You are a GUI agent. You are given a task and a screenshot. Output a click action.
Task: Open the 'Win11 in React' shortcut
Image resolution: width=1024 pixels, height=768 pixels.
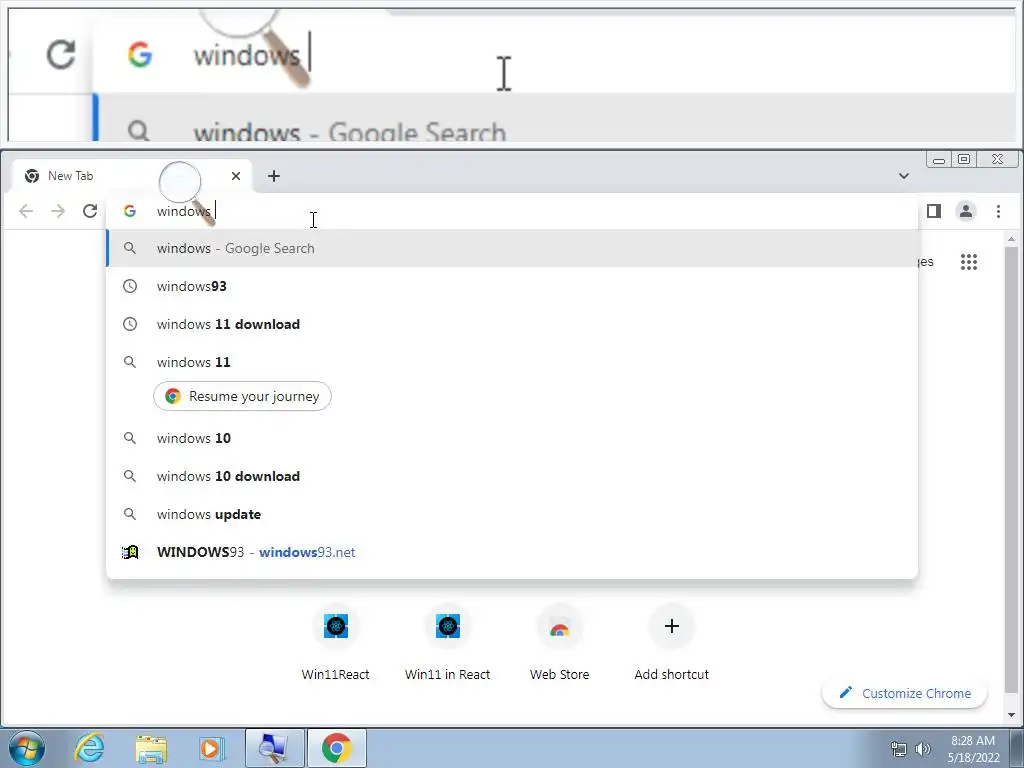tap(447, 643)
